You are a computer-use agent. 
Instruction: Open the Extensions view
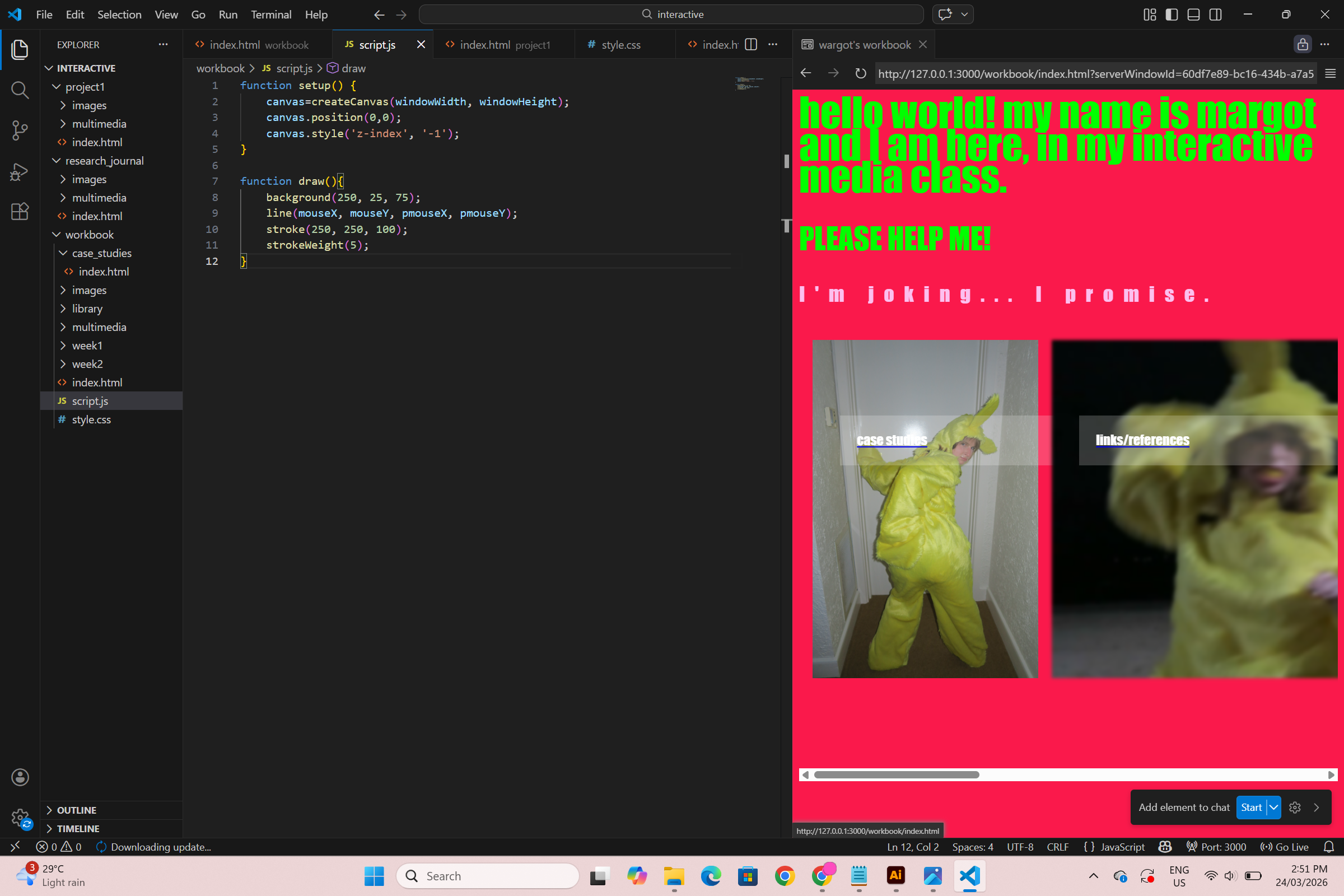pos(20,212)
